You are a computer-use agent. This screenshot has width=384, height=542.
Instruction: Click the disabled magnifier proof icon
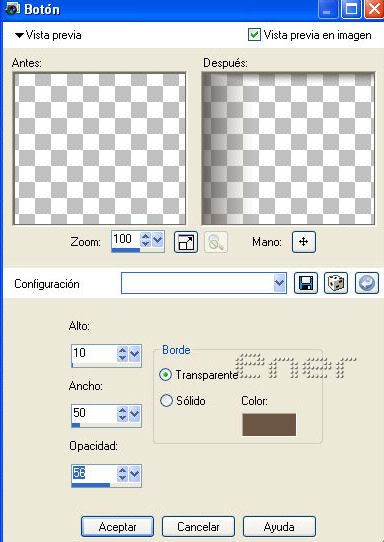pyautogui.click(x=216, y=242)
